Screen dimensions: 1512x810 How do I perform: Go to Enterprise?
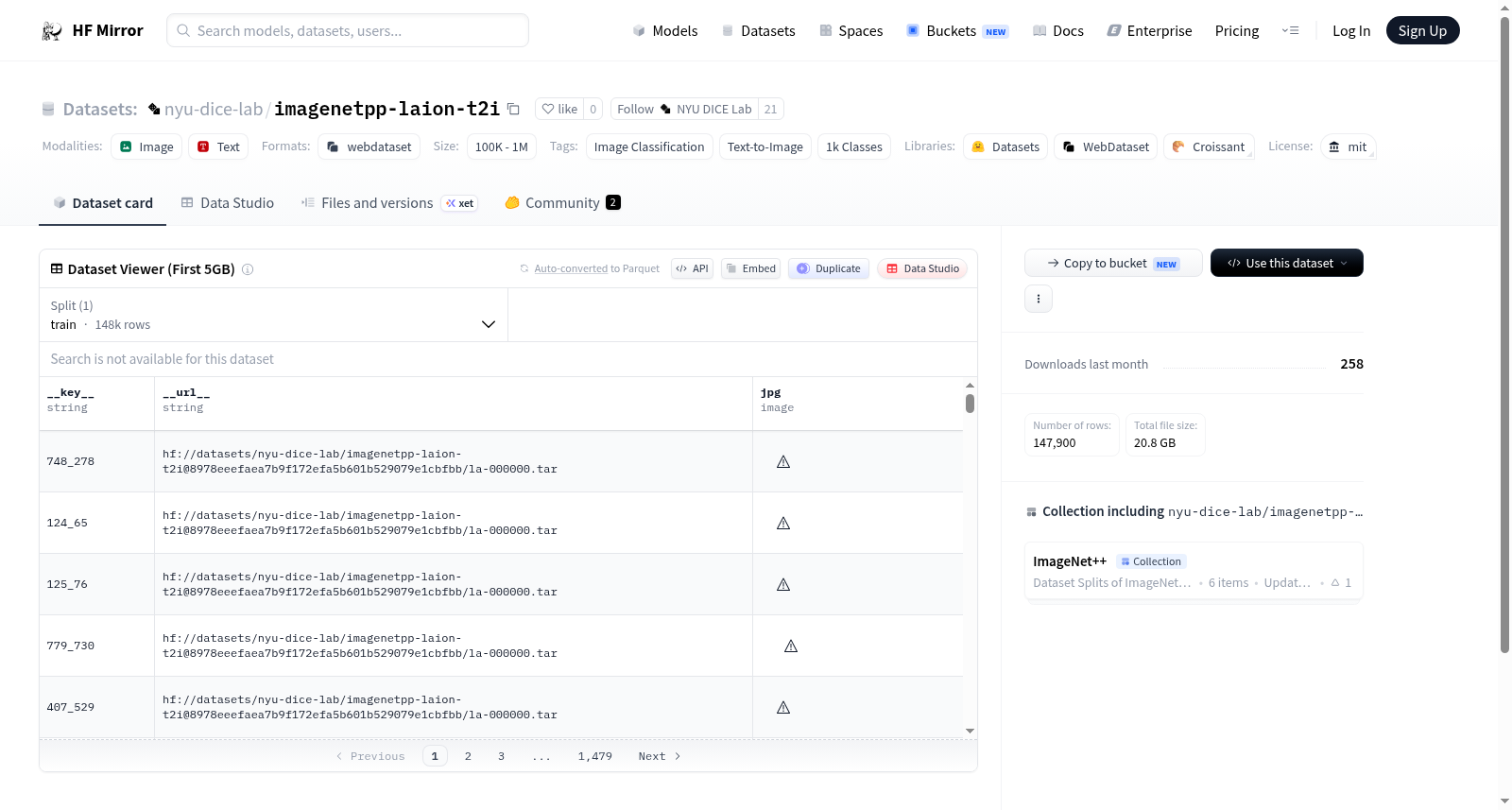click(x=1149, y=31)
